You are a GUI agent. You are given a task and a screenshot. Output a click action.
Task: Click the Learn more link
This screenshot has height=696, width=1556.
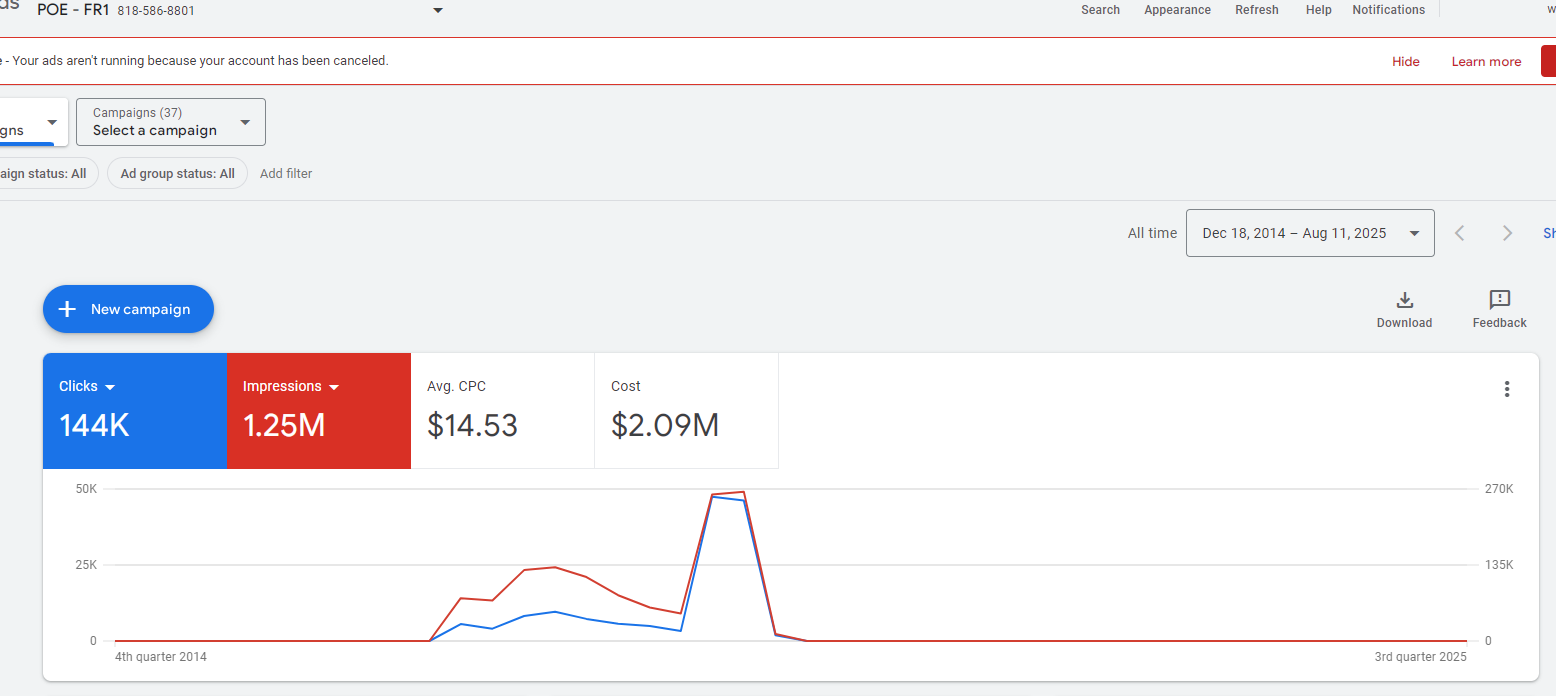[x=1486, y=62]
